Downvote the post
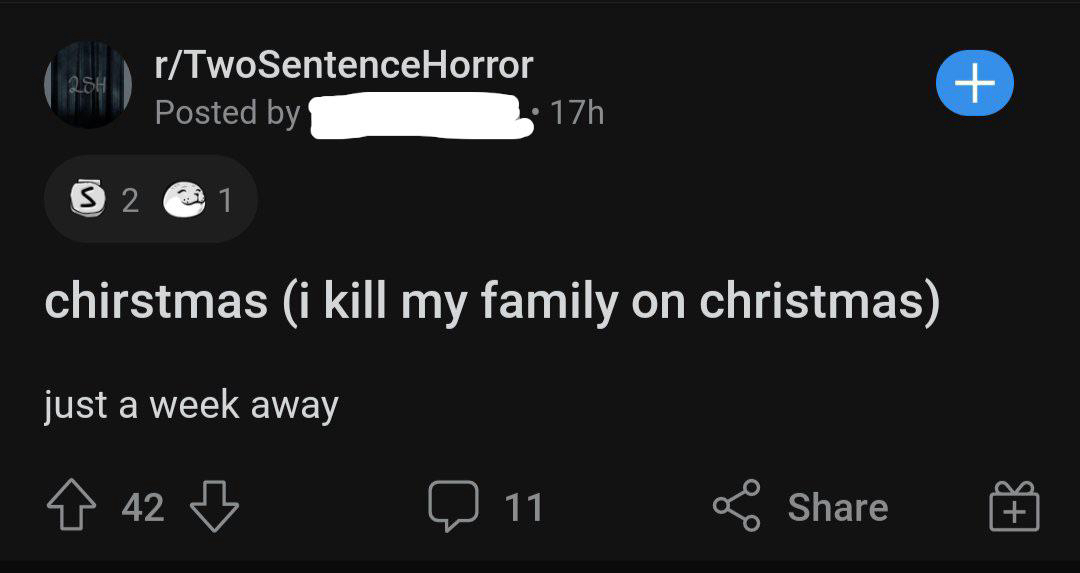This screenshot has width=1080, height=573. click(x=214, y=506)
